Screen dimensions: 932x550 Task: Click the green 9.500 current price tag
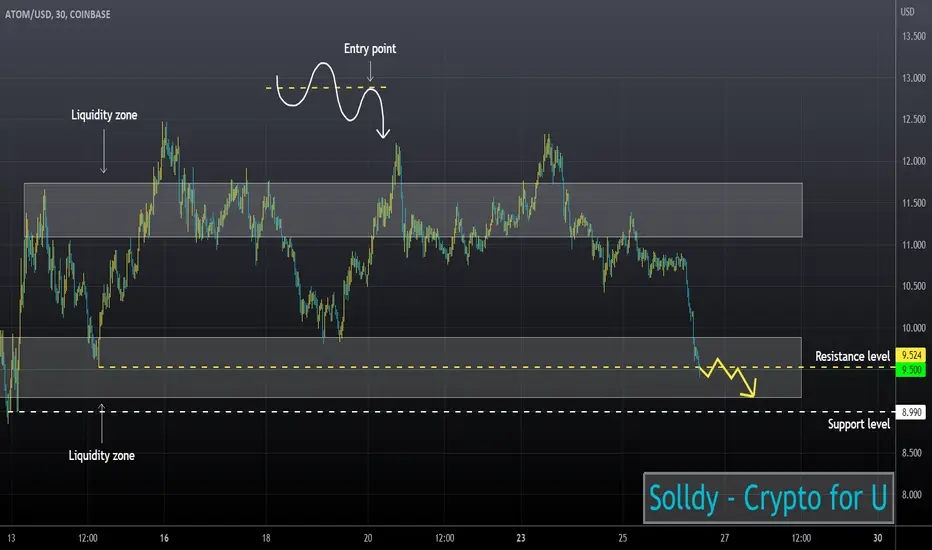pos(911,370)
